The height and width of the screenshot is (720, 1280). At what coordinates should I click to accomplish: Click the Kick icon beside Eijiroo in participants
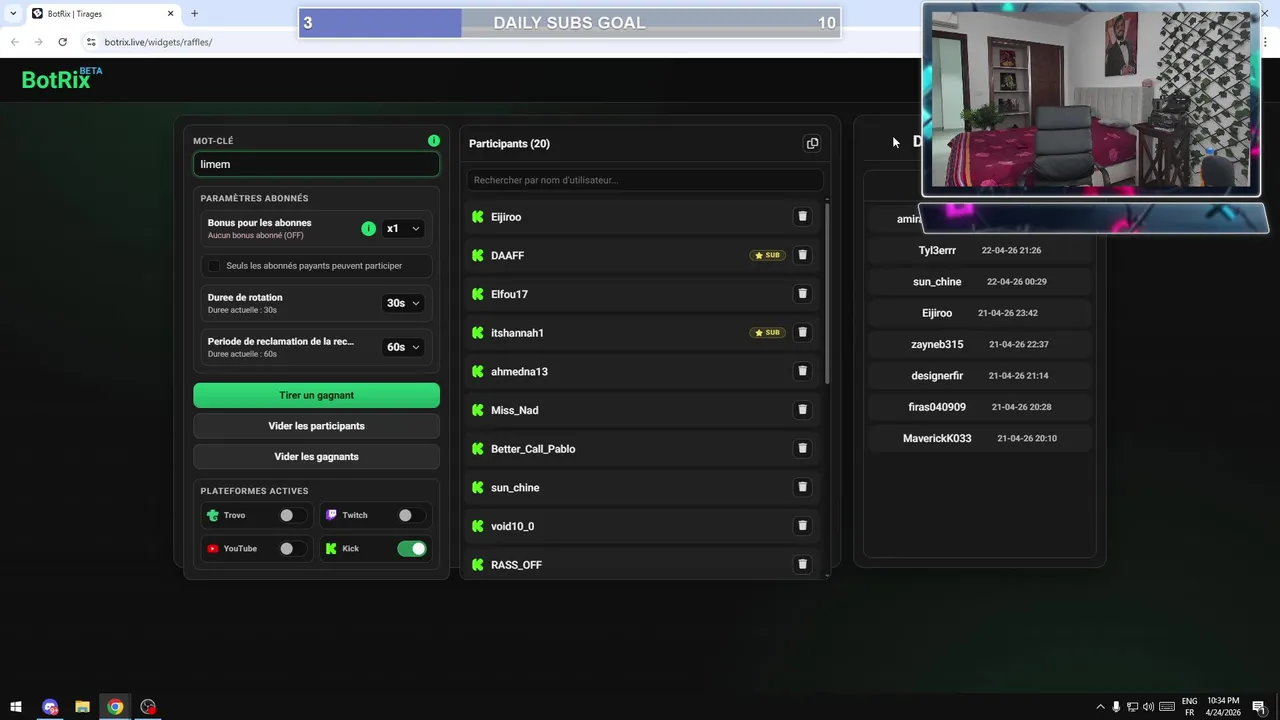[x=477, y=217]
